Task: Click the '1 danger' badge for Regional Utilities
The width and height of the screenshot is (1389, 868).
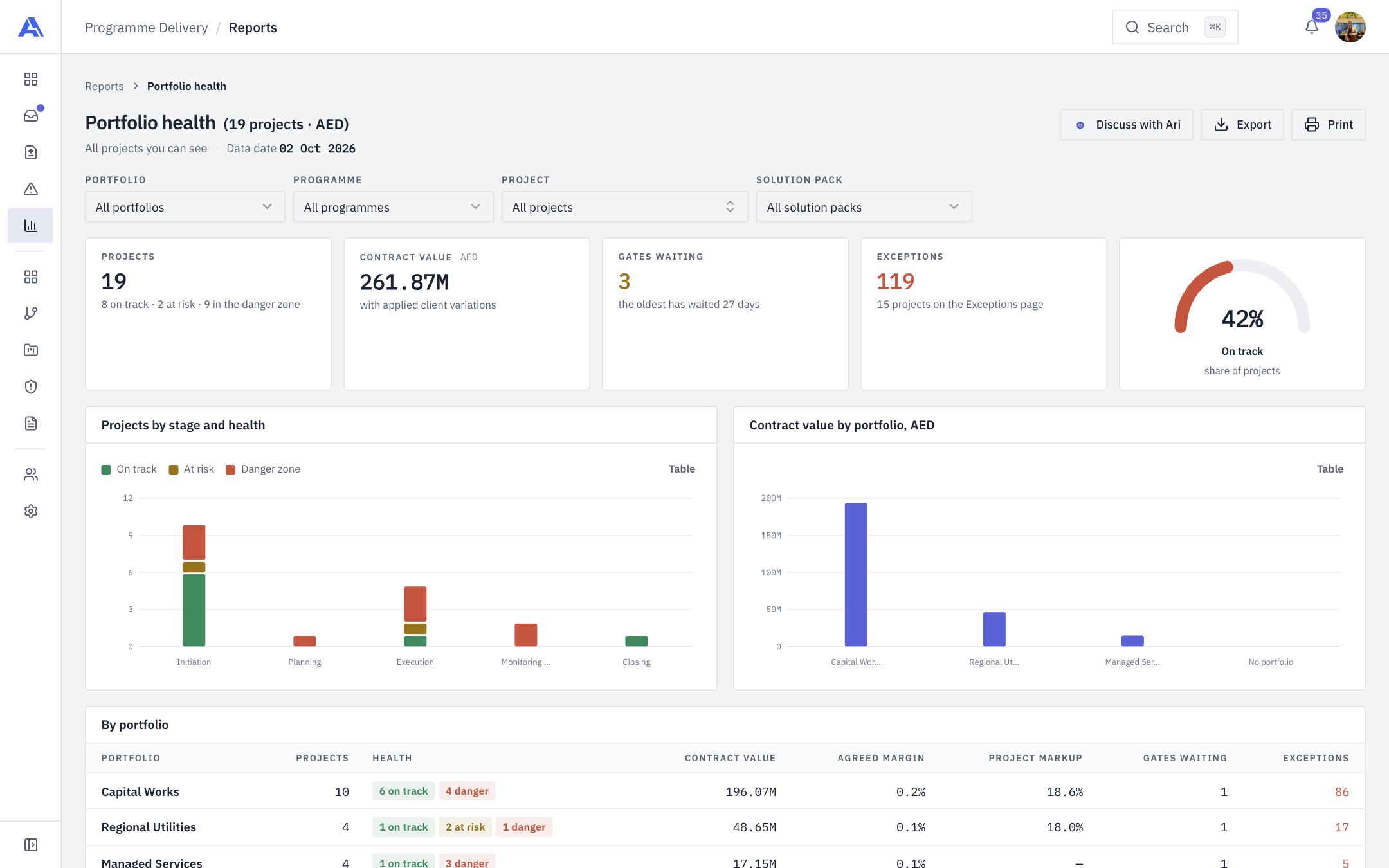Action: [x=523, y=827]
